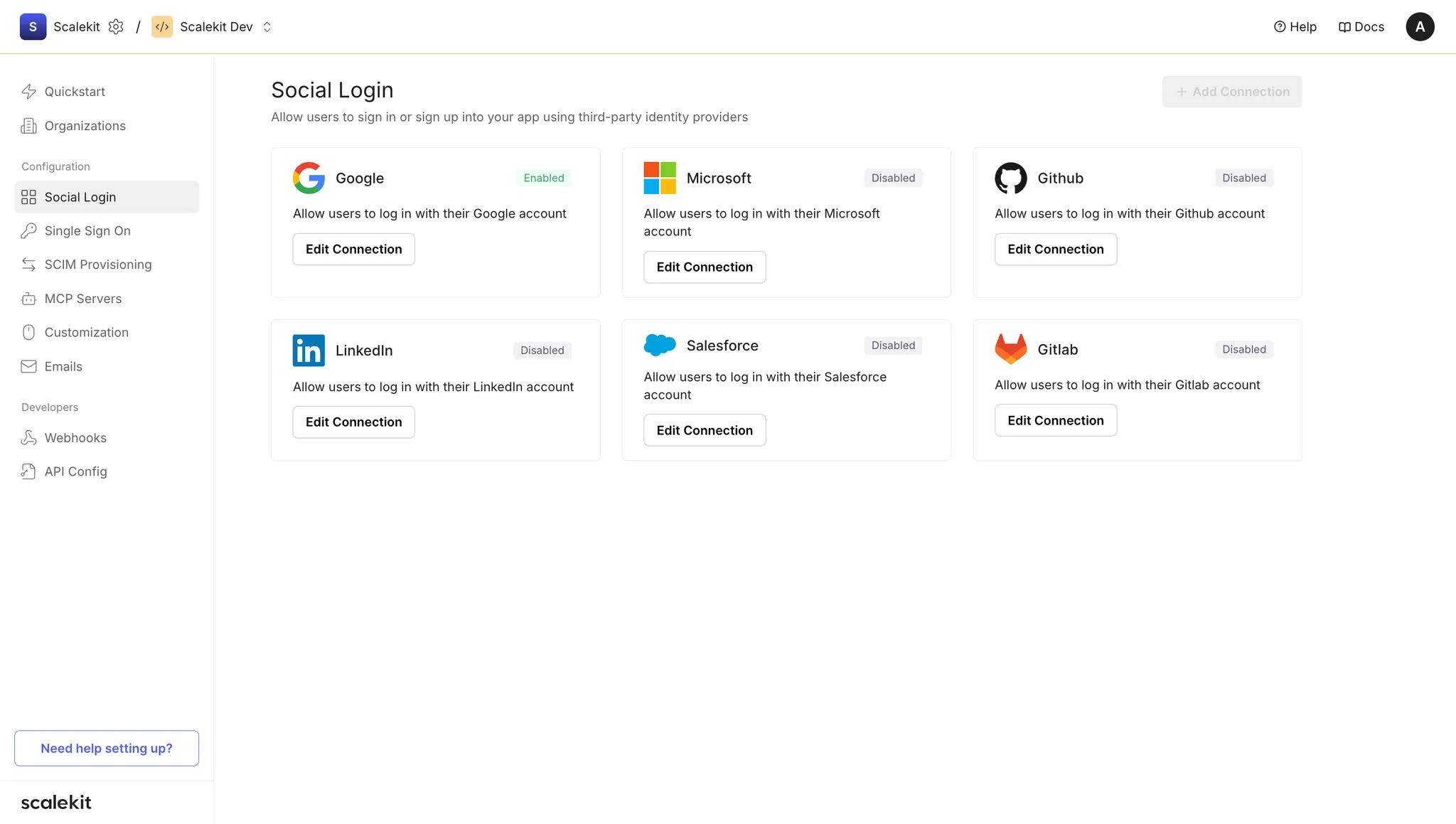The height and width of the screenshot is (824, 1456).
Task: Click the Configuration section label
Action: tap(55, 166)
